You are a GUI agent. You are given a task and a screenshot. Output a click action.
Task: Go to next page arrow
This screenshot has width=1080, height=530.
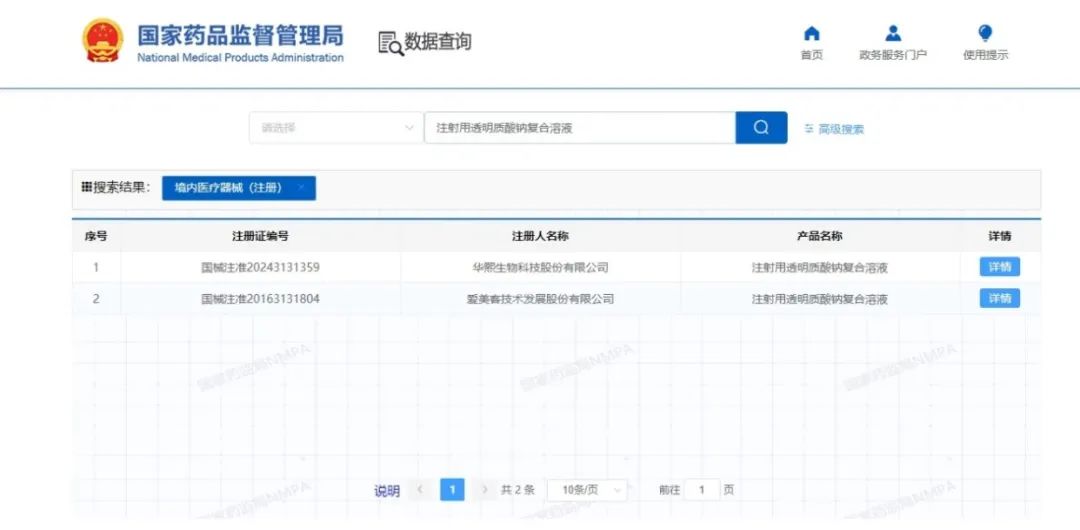tap(485, 490)
